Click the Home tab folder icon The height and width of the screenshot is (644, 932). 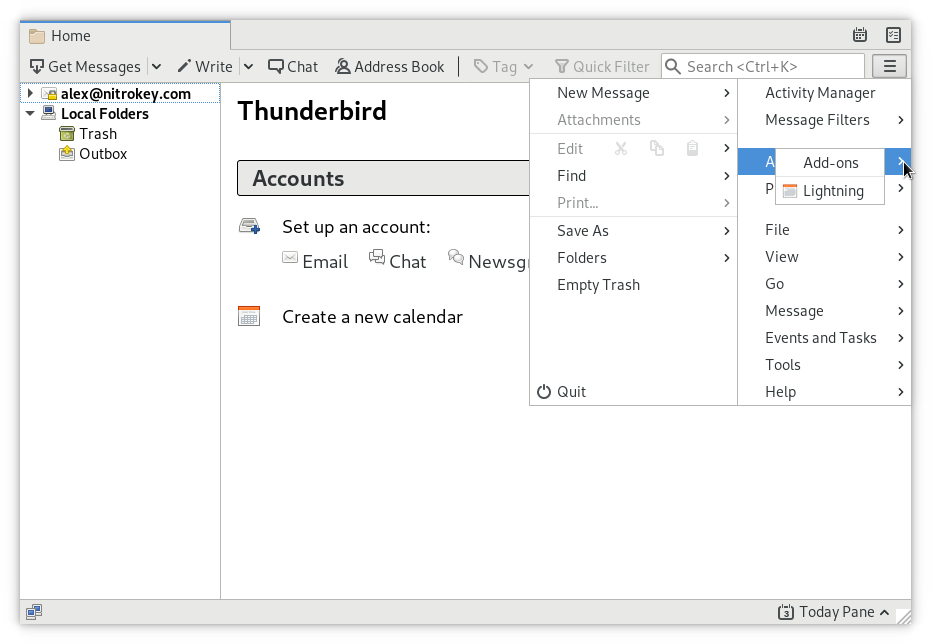point(37,36)
